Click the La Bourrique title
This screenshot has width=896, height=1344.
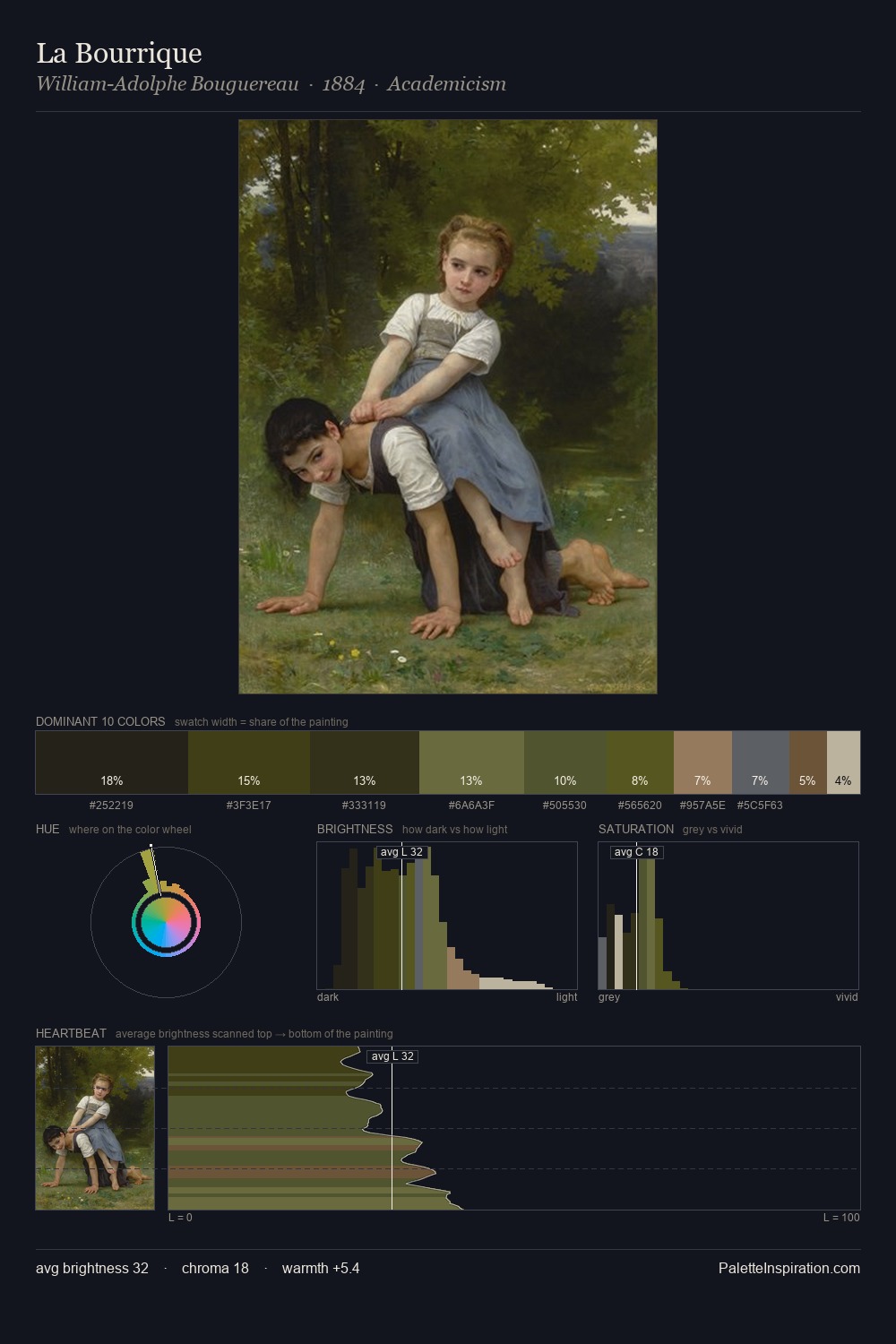click(x=119, y=53)
